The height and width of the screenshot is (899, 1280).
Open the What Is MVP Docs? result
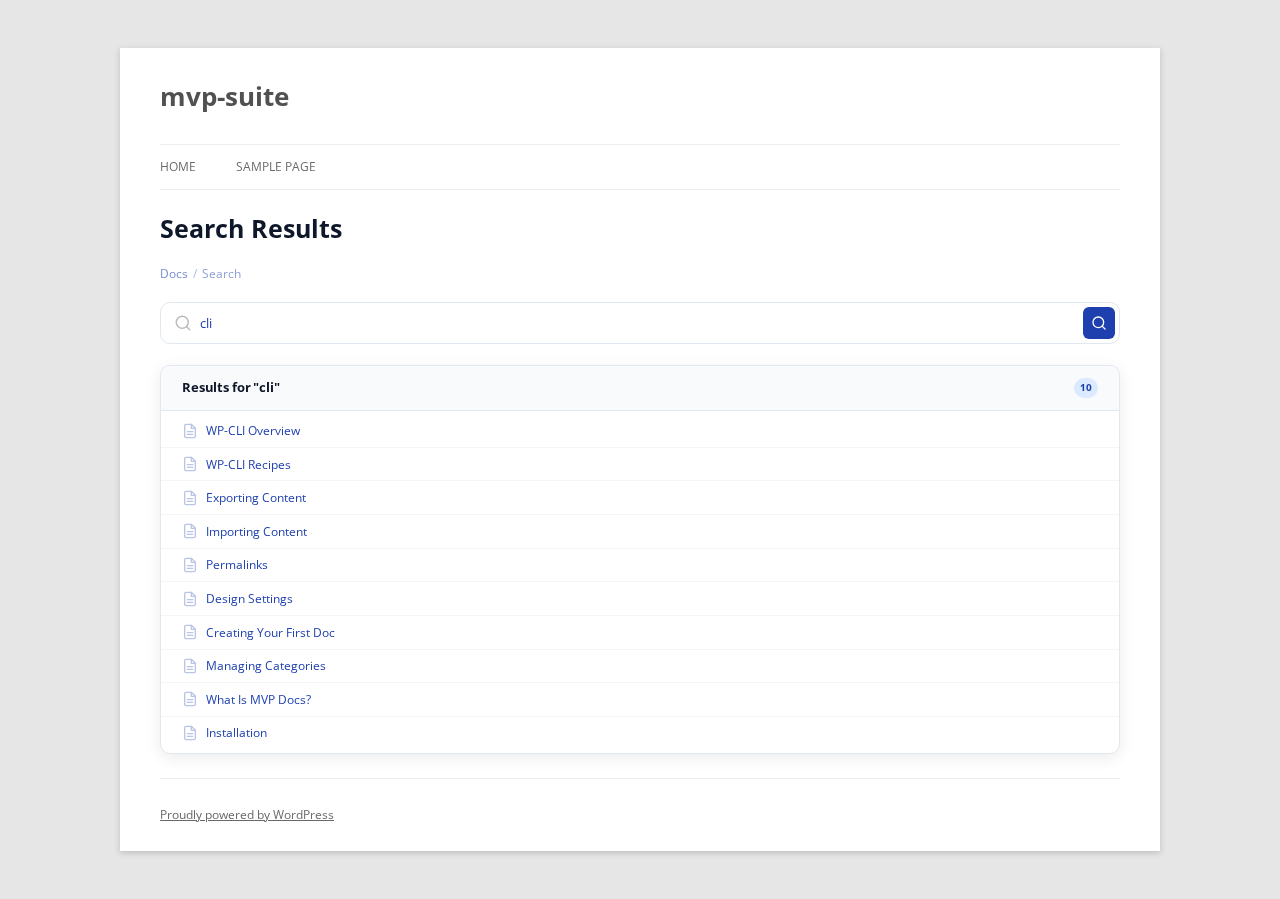pyautogui.click(x=258, y=698)
